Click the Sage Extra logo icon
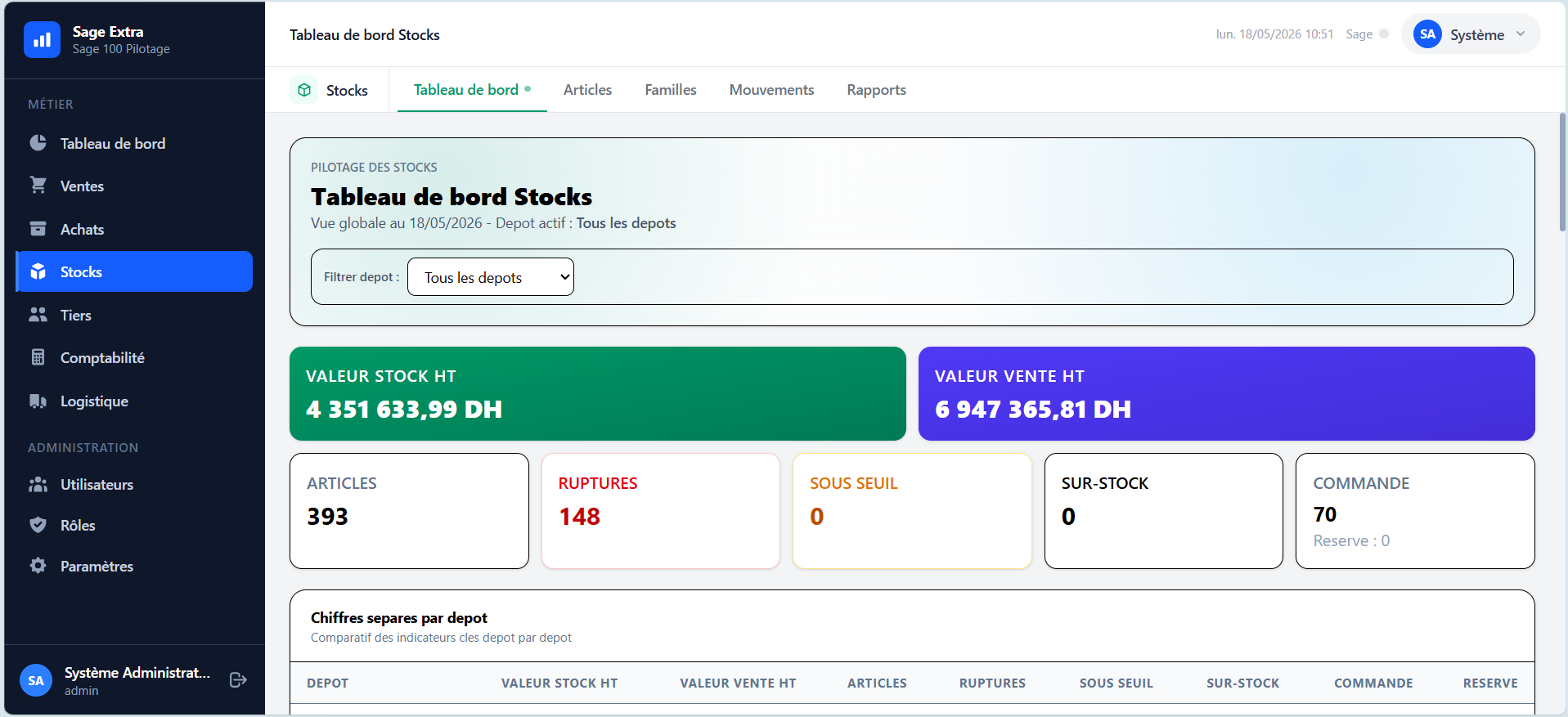The height and width of the screenshot is (717, 1568). [42, 39]
